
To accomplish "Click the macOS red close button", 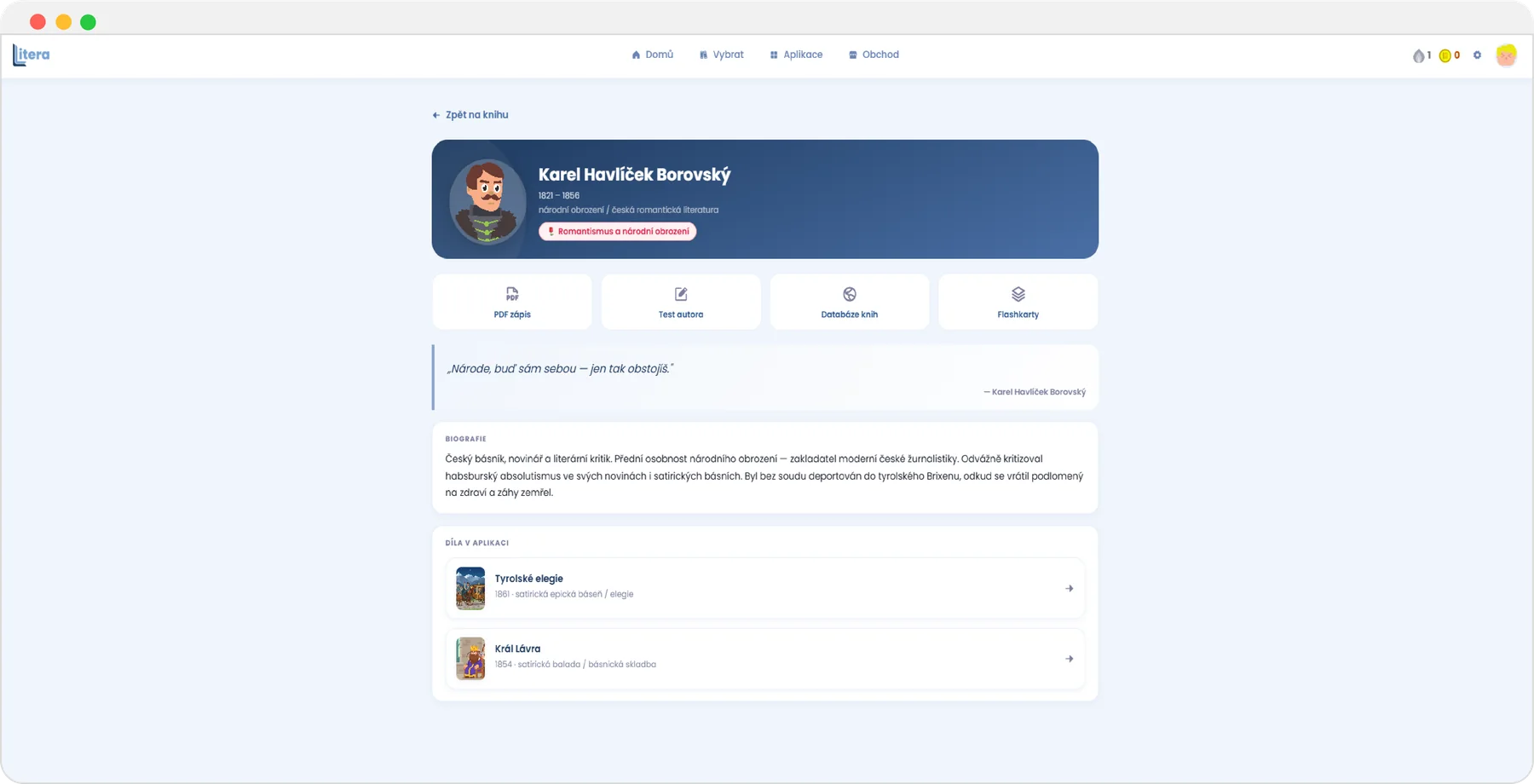I will pyautogui.click(x=37, y=22).
